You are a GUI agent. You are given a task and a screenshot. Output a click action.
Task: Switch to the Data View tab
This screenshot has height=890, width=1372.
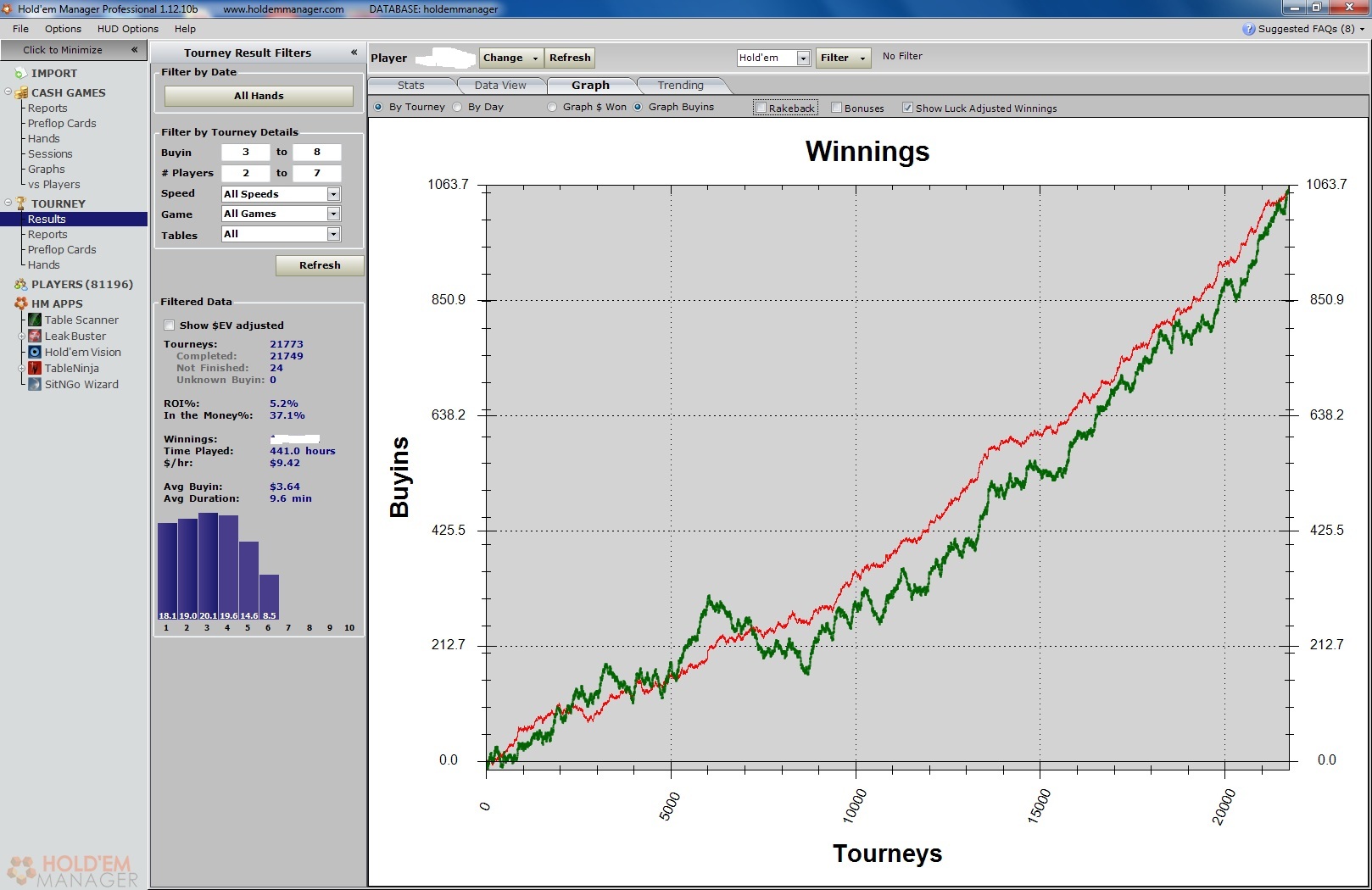[500, 86]
